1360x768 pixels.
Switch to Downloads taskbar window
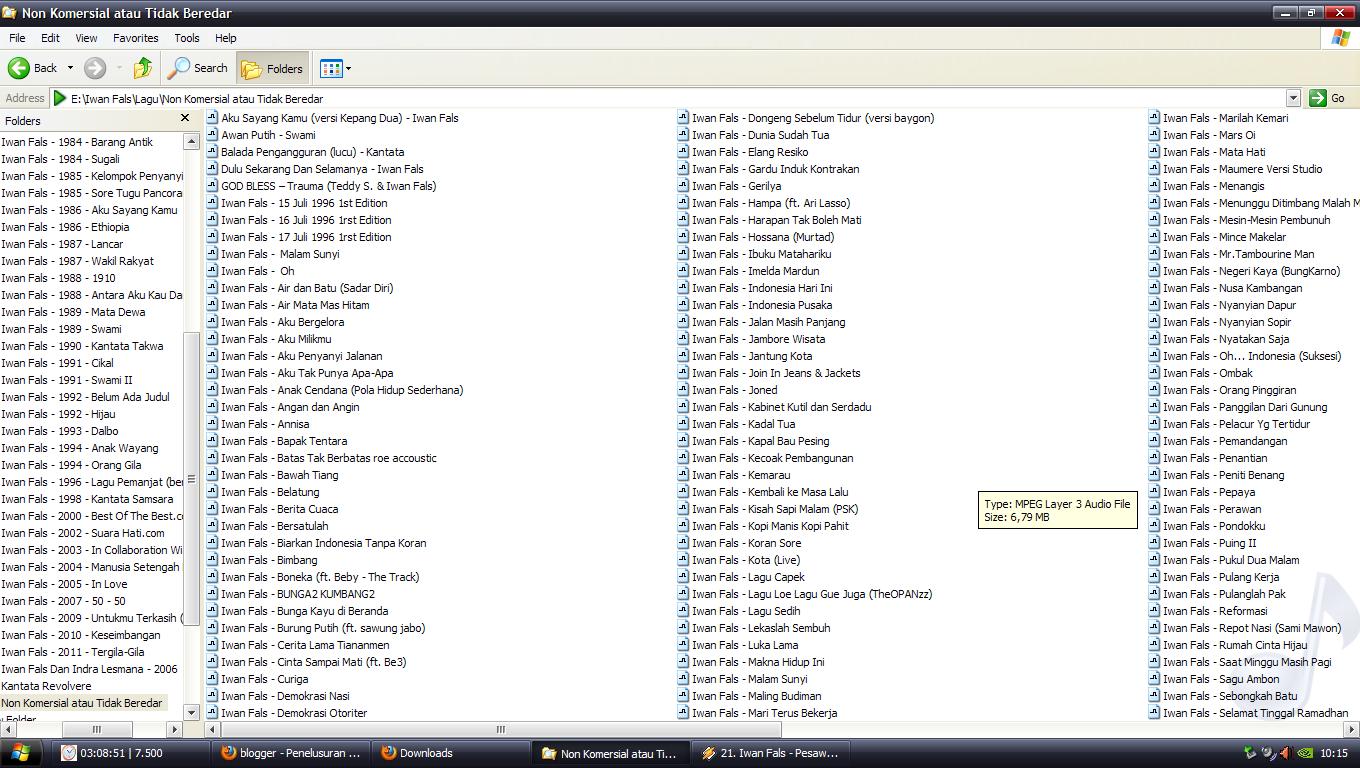452,753
